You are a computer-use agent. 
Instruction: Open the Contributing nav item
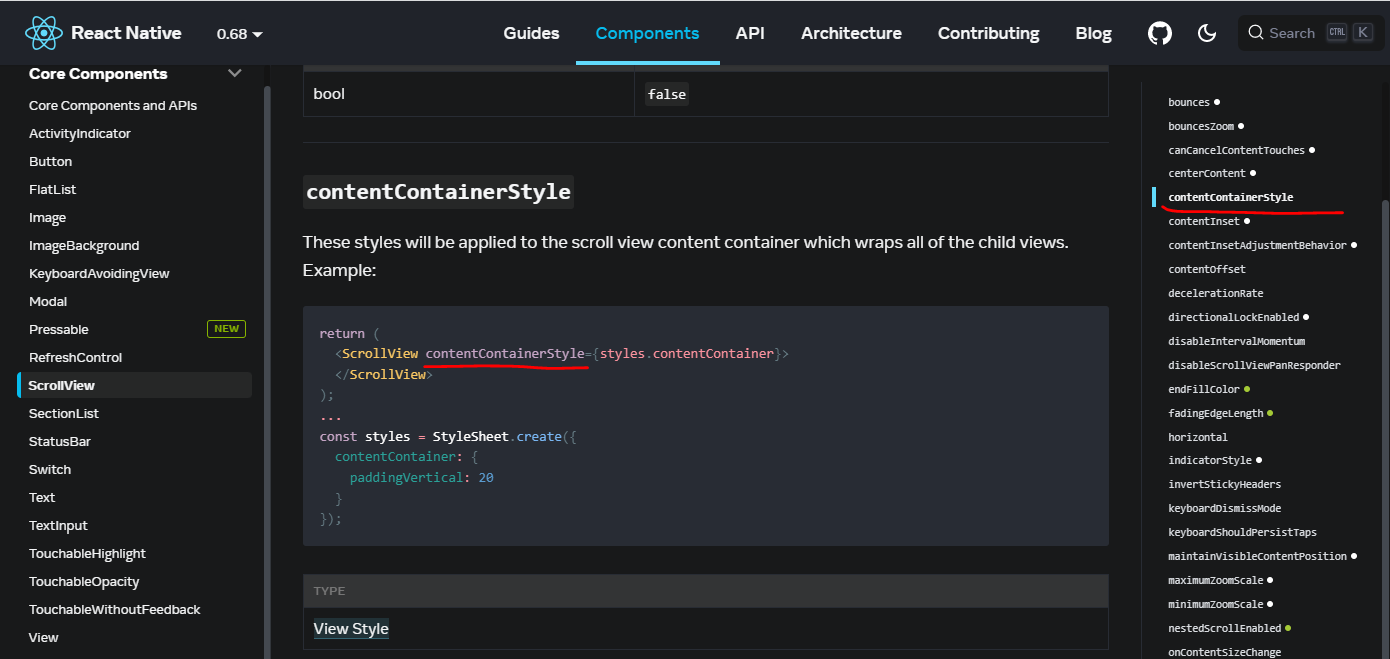(x=988, y=33)
